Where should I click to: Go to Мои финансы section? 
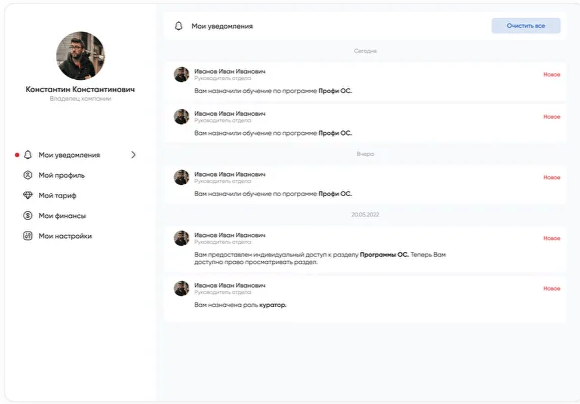(x=62, y=216)
